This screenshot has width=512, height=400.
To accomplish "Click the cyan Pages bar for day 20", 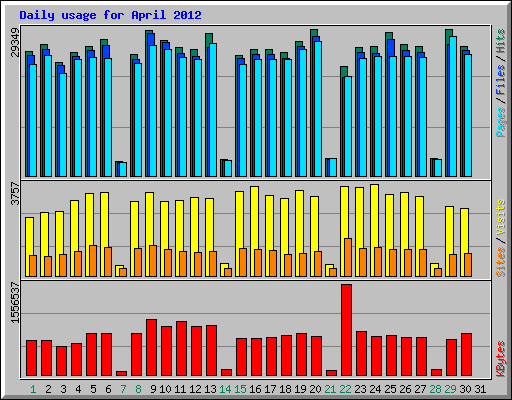I will coord(318,109).
